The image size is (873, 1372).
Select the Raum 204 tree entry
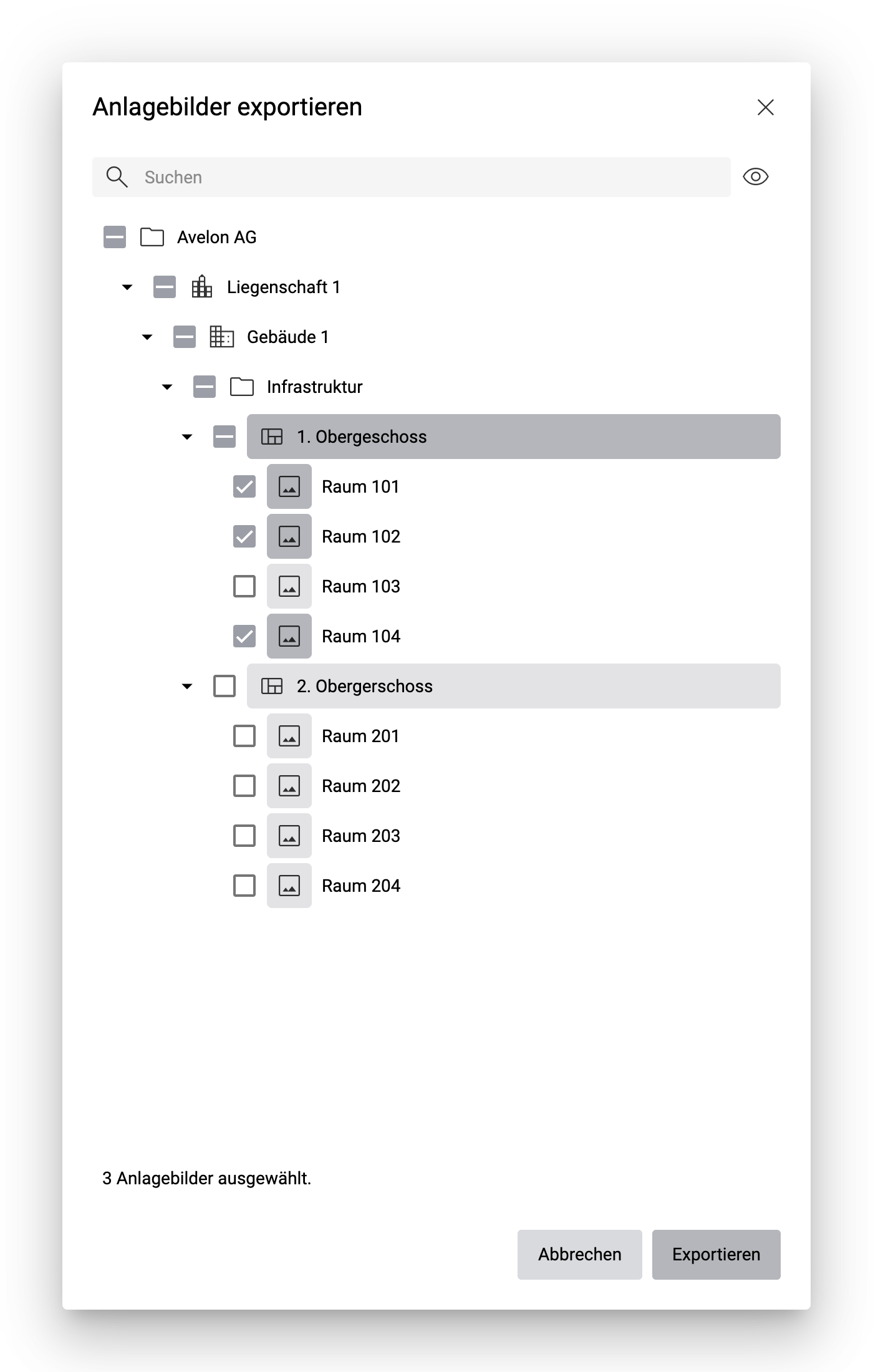coord(362,885)
